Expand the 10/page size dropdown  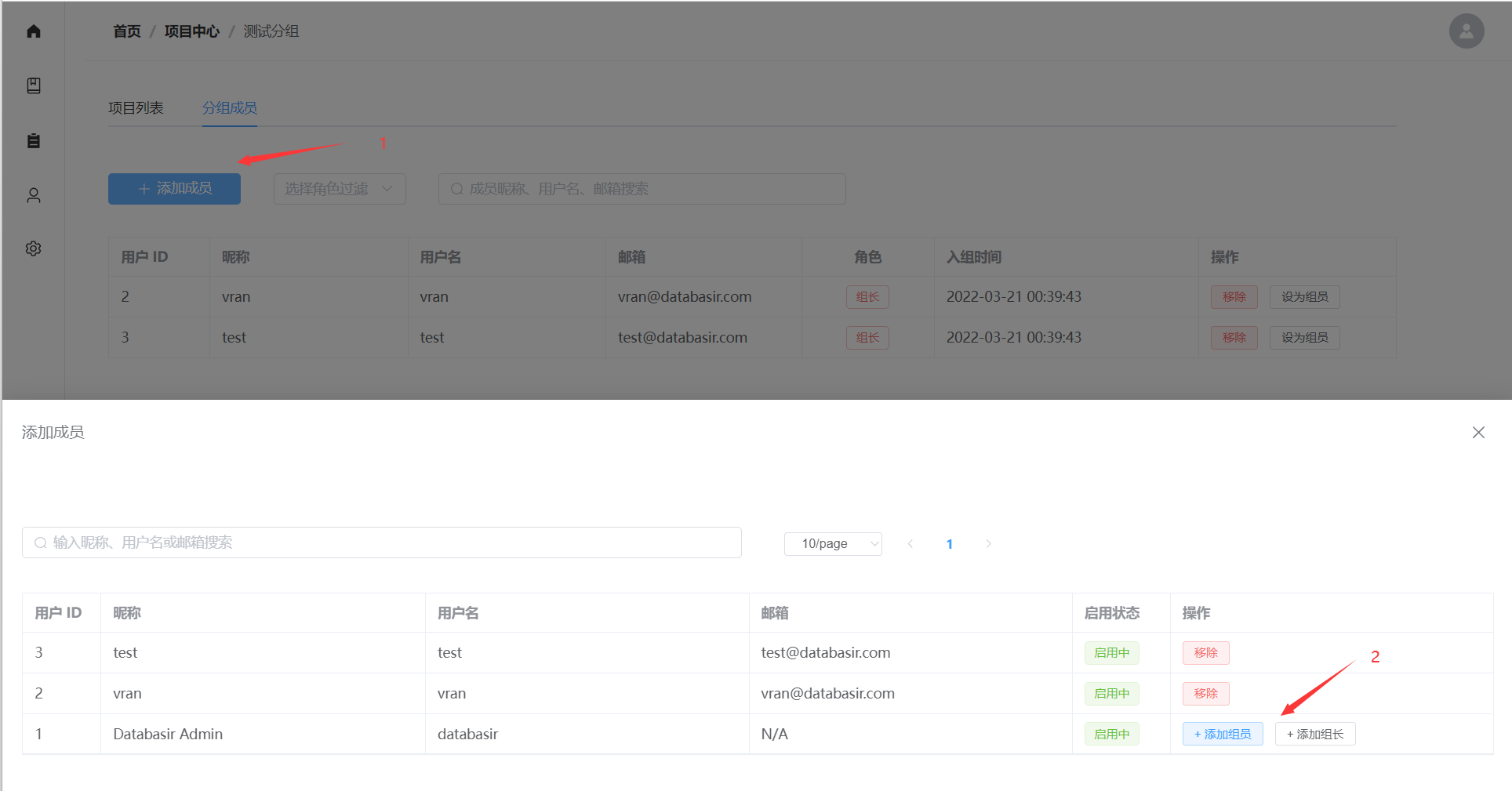(833, 543)
